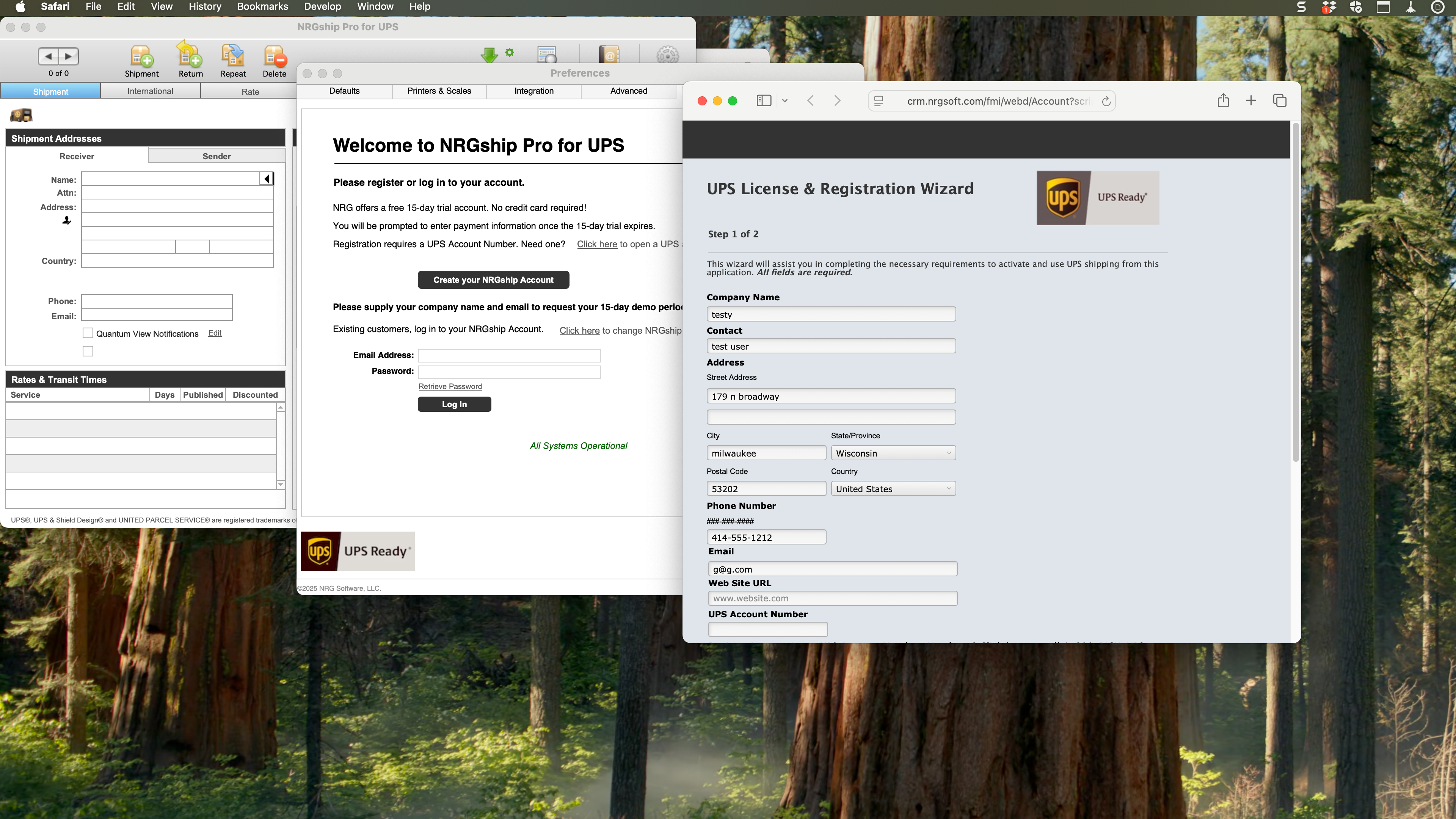Click the Safari share icon
The image size is (1456, 819).
(x=1223, y=100)
